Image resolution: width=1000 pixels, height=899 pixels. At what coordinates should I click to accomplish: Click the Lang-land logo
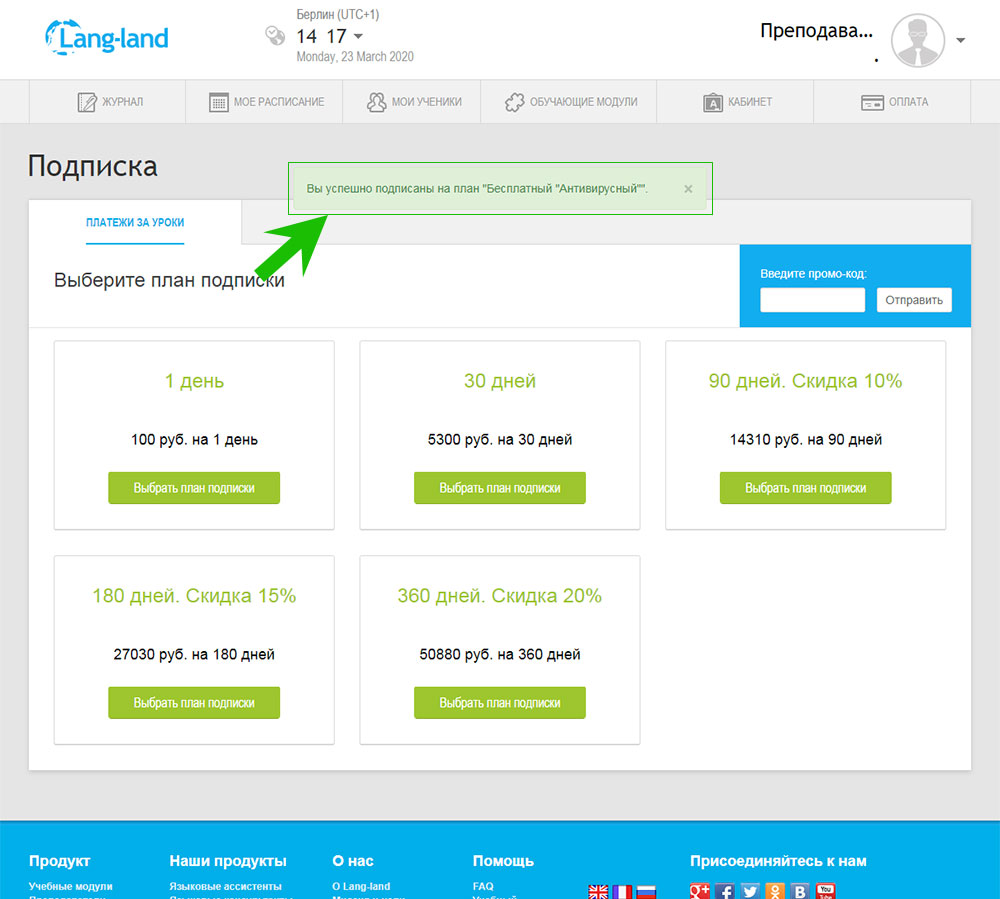[107, 38]
